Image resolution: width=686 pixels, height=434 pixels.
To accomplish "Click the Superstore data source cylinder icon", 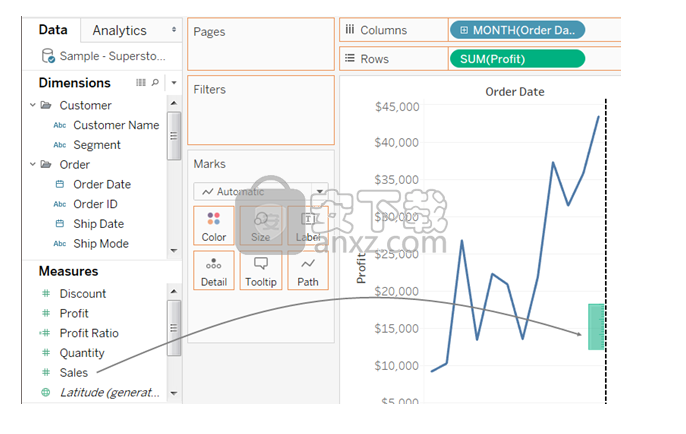I will point(48,56).
